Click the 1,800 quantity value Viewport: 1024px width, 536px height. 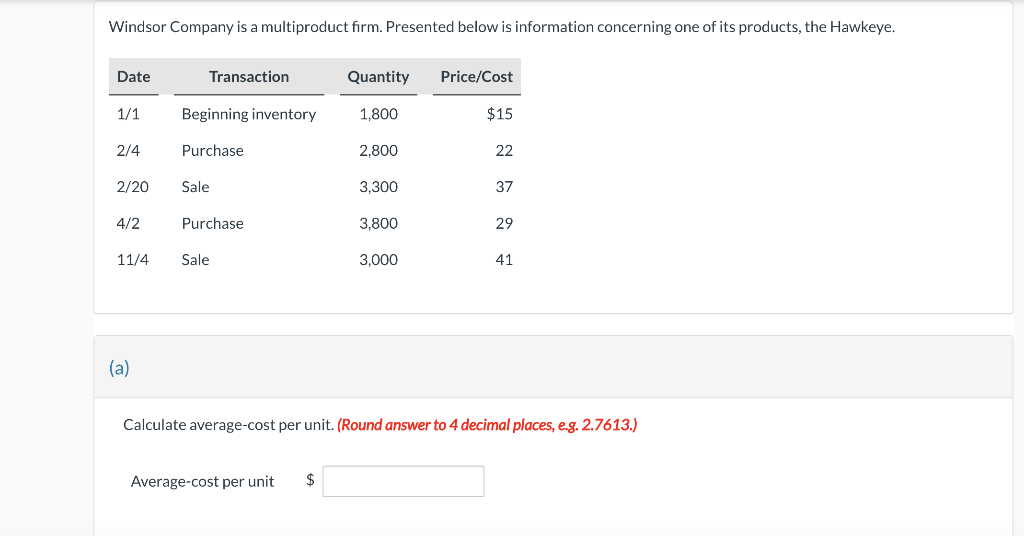[378, 114]
